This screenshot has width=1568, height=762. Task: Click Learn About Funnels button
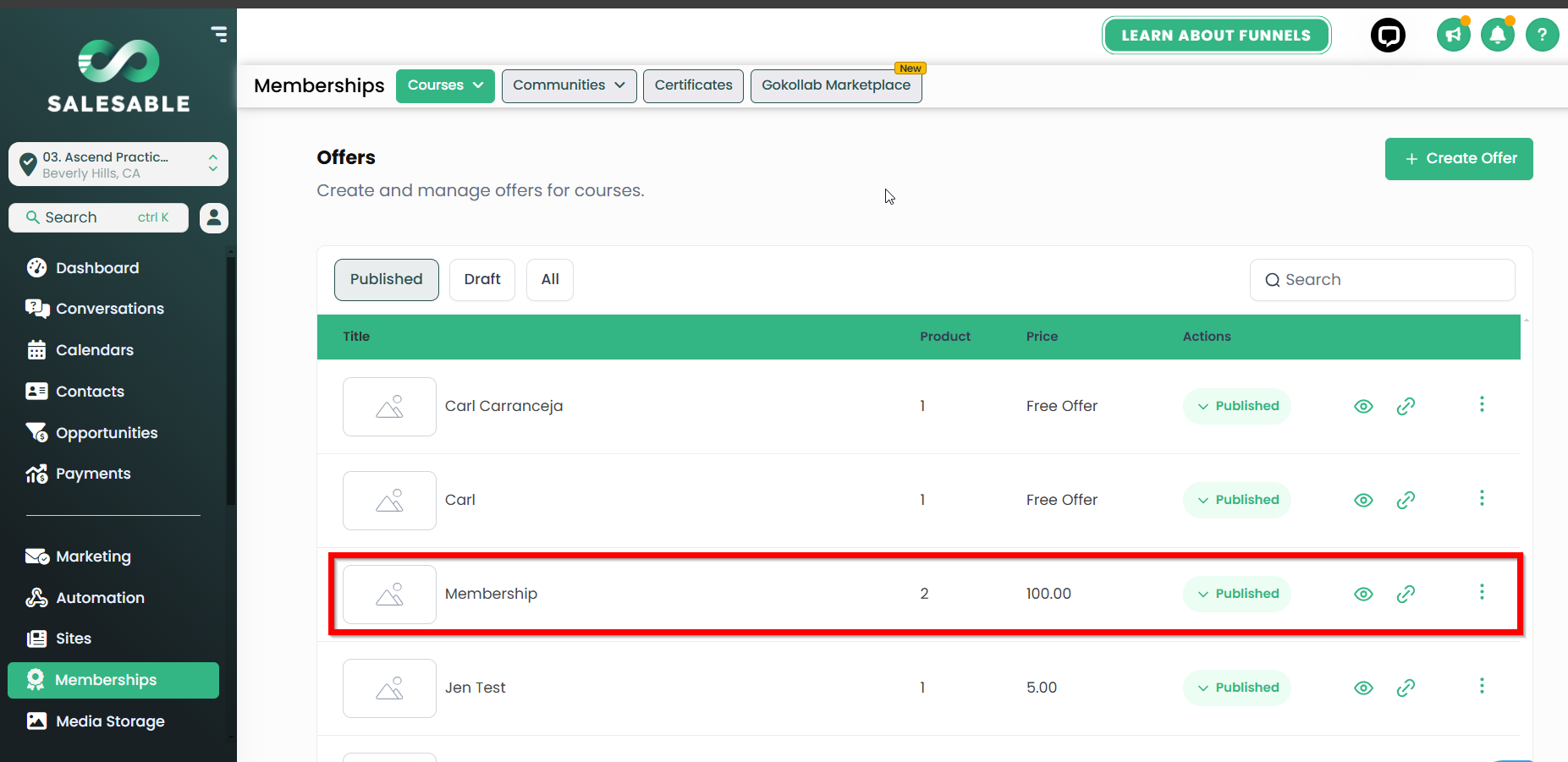(x=1216, y=36)
